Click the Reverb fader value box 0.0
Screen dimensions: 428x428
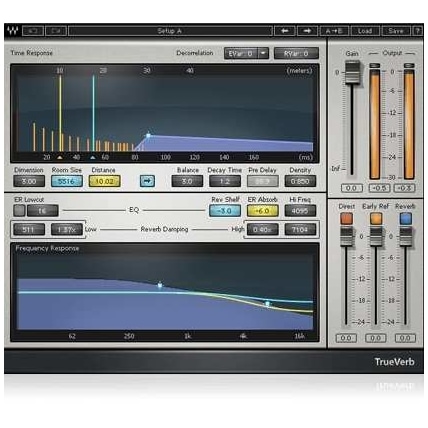coord(405,338)
